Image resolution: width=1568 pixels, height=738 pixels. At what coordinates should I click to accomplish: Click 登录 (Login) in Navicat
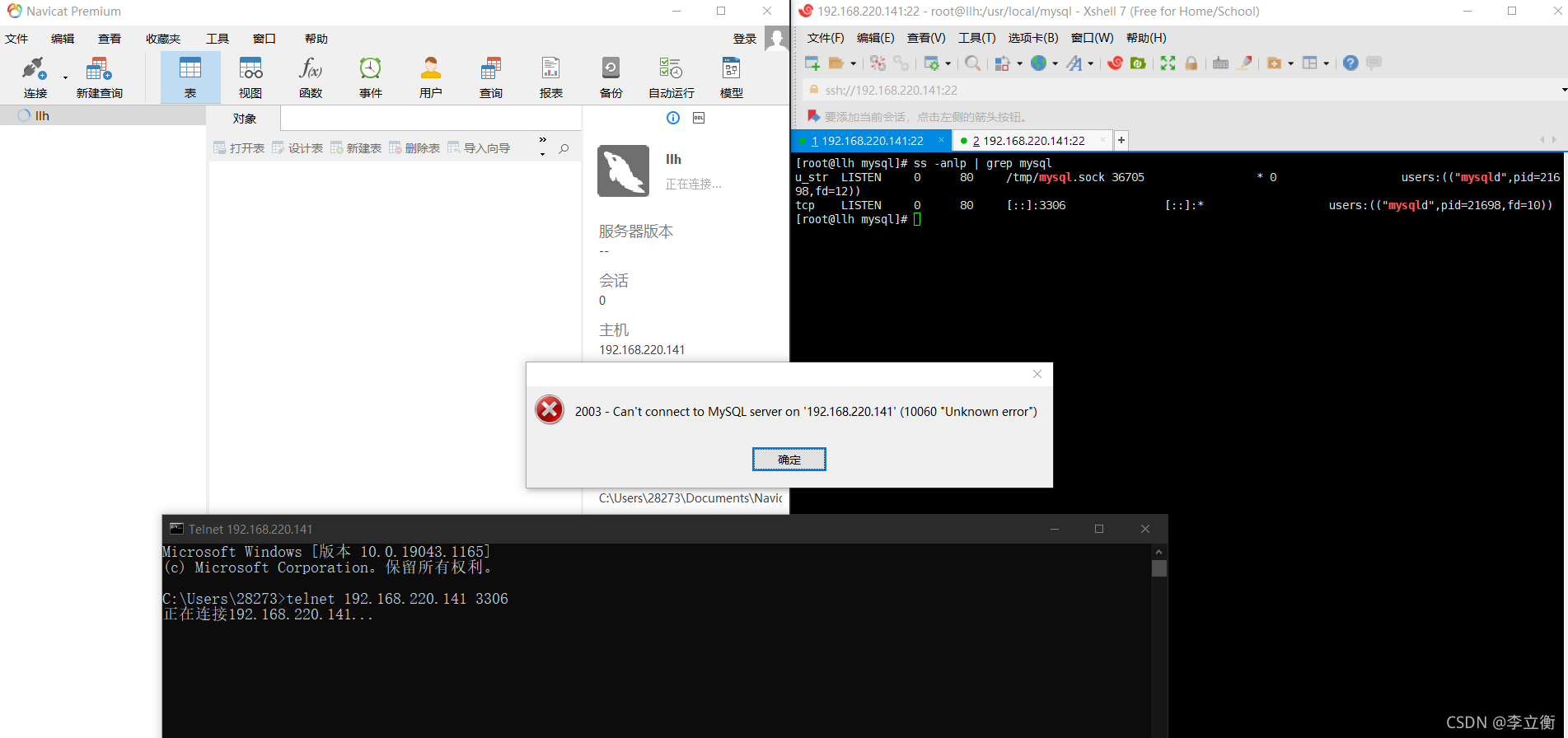tap(744, 39)
